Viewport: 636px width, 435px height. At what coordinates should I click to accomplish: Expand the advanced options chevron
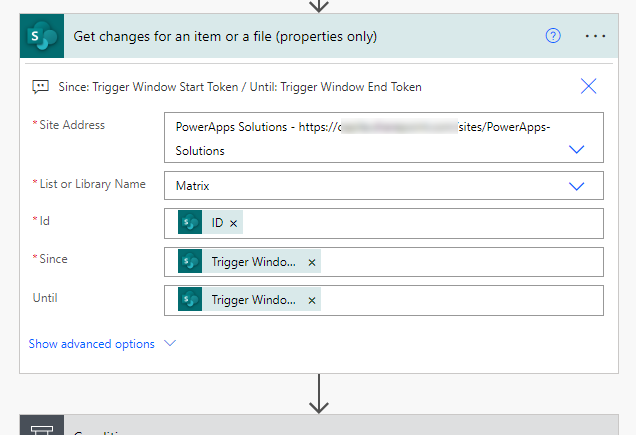[x=169, y=343]
